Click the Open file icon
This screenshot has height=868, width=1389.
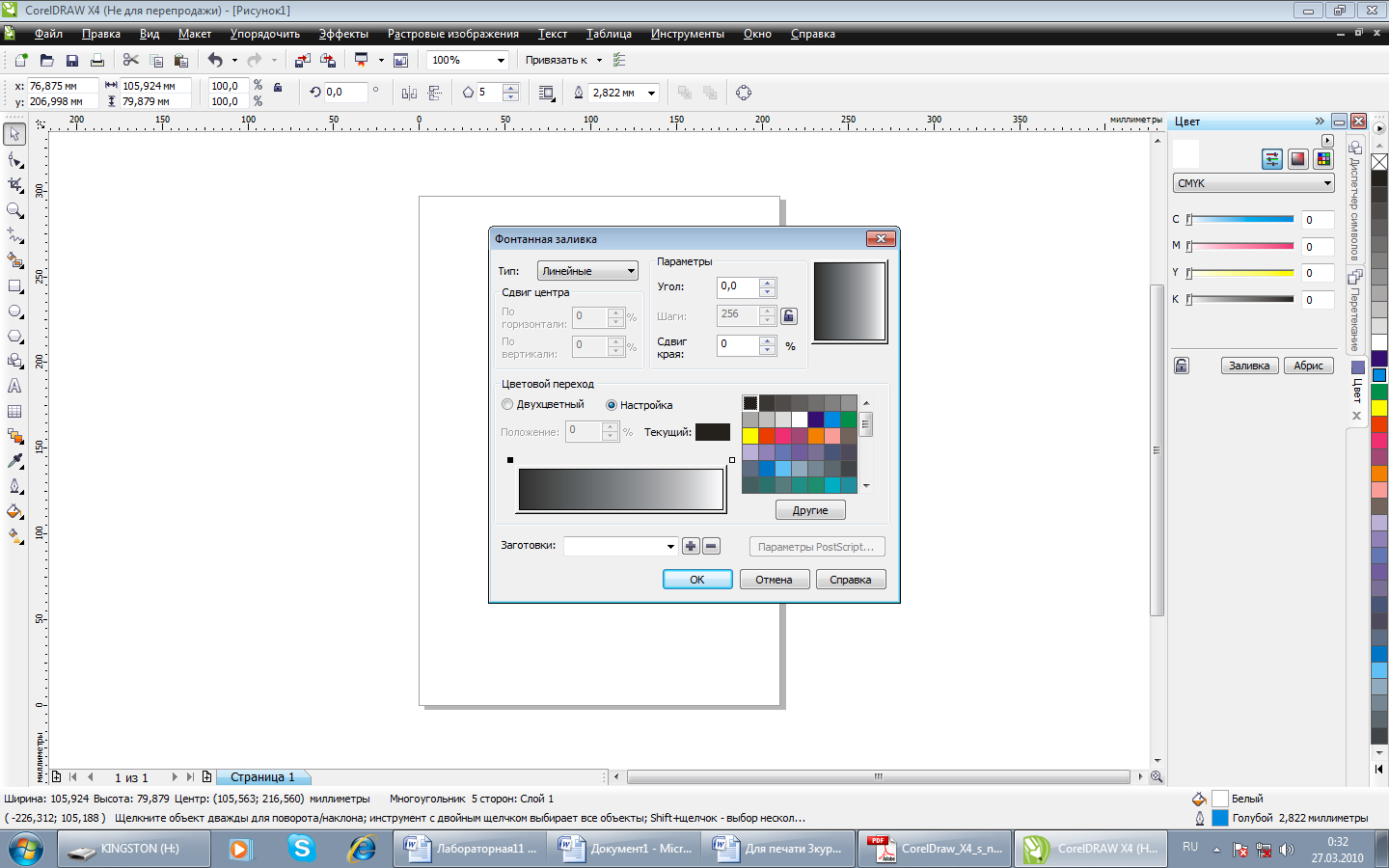46,60
